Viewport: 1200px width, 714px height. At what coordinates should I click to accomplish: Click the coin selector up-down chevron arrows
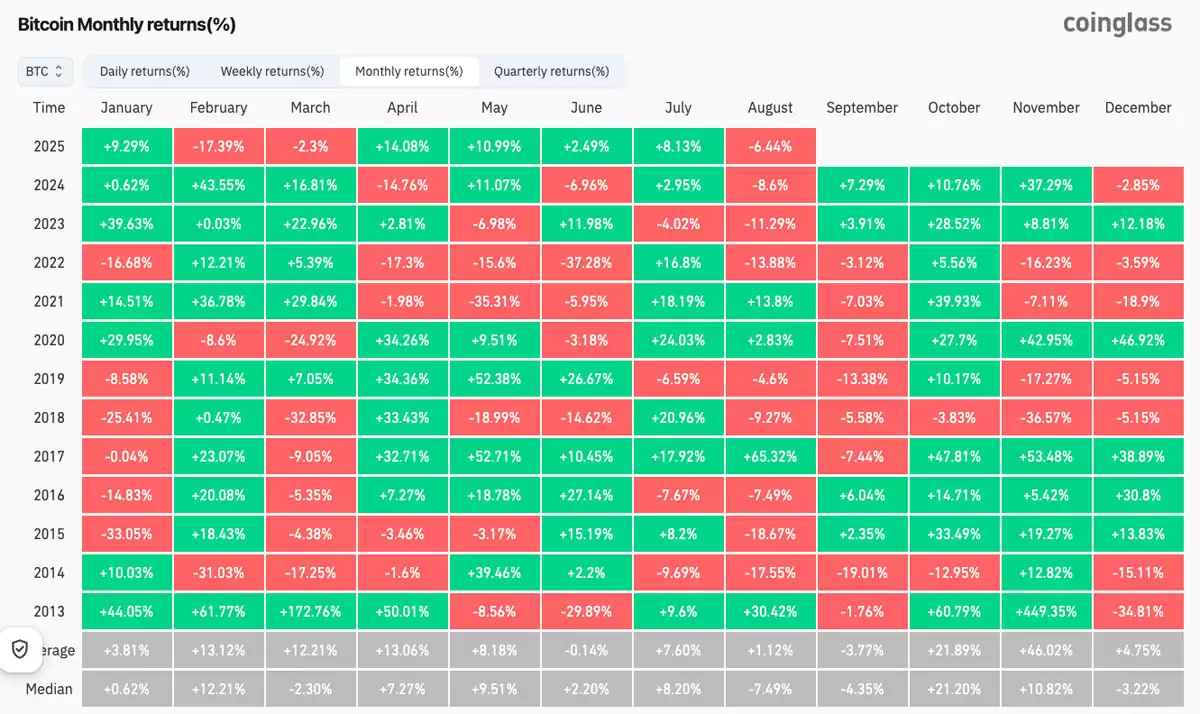click(x=60, y=71)
